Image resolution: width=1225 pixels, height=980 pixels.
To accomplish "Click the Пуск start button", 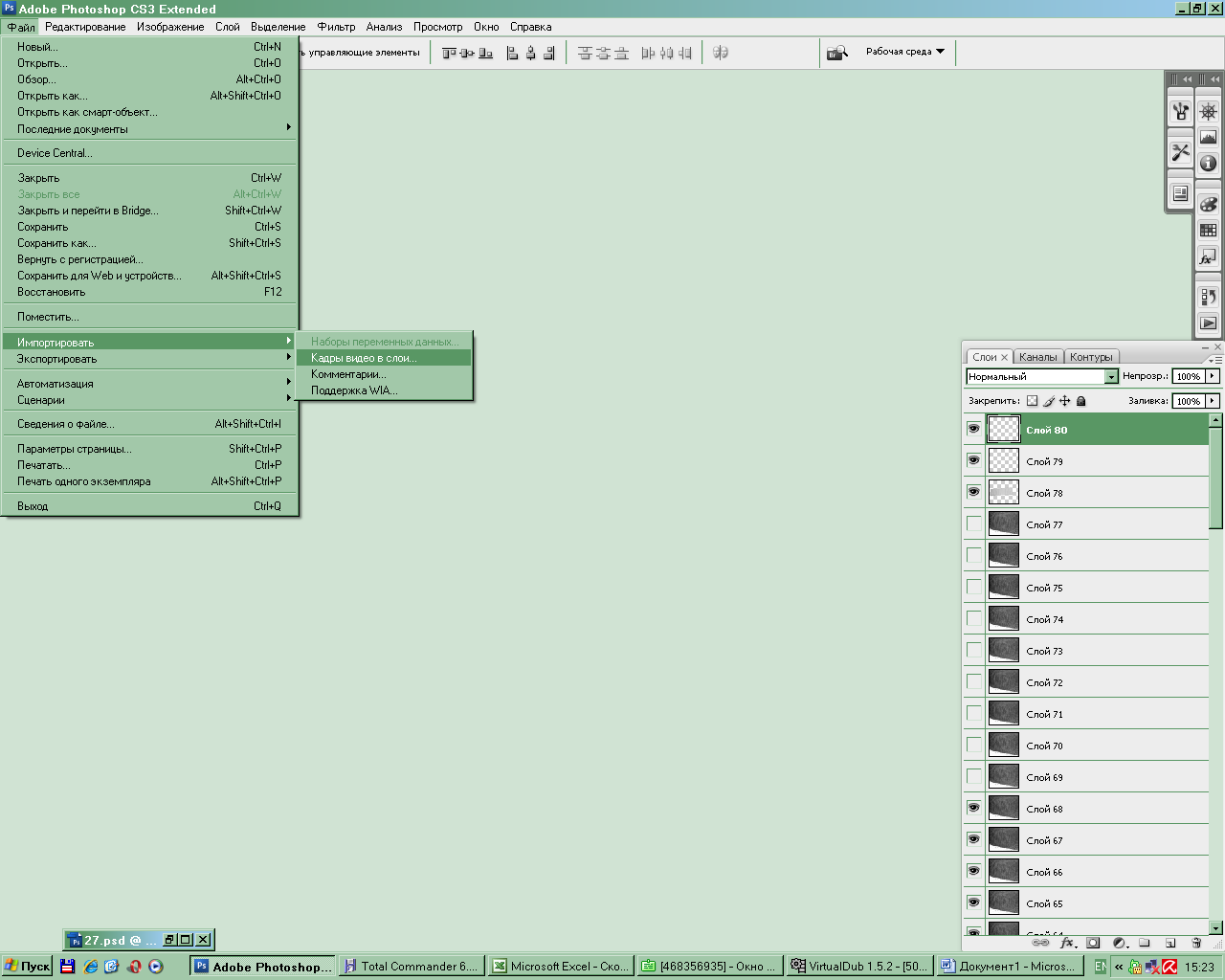I will 27,967.
